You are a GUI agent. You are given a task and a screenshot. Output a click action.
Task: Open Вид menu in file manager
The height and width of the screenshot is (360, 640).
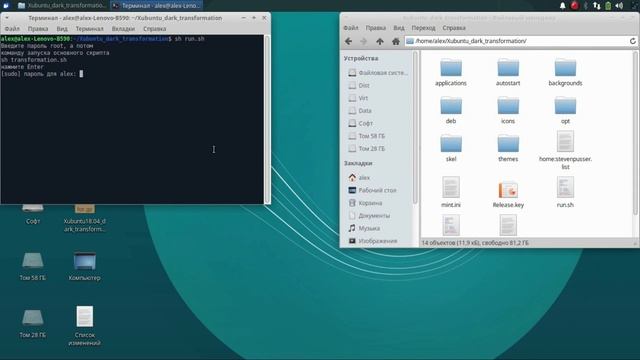(x=399, y=28)
